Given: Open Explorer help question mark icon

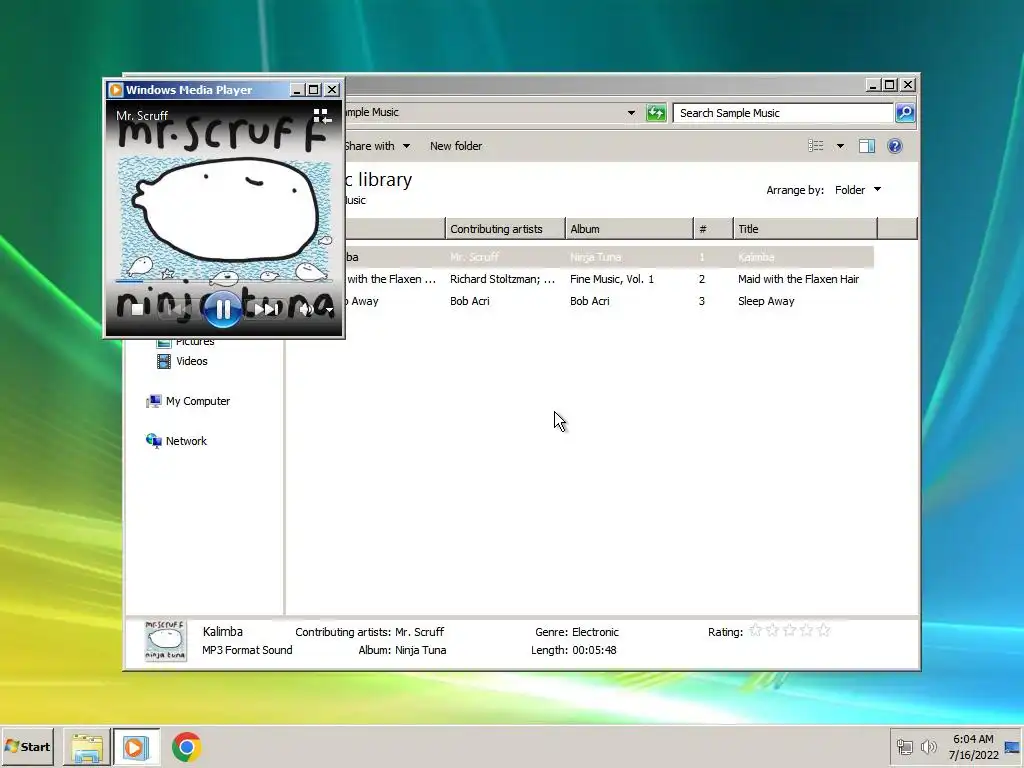Looking at the screenshot, I should [895, 146].
